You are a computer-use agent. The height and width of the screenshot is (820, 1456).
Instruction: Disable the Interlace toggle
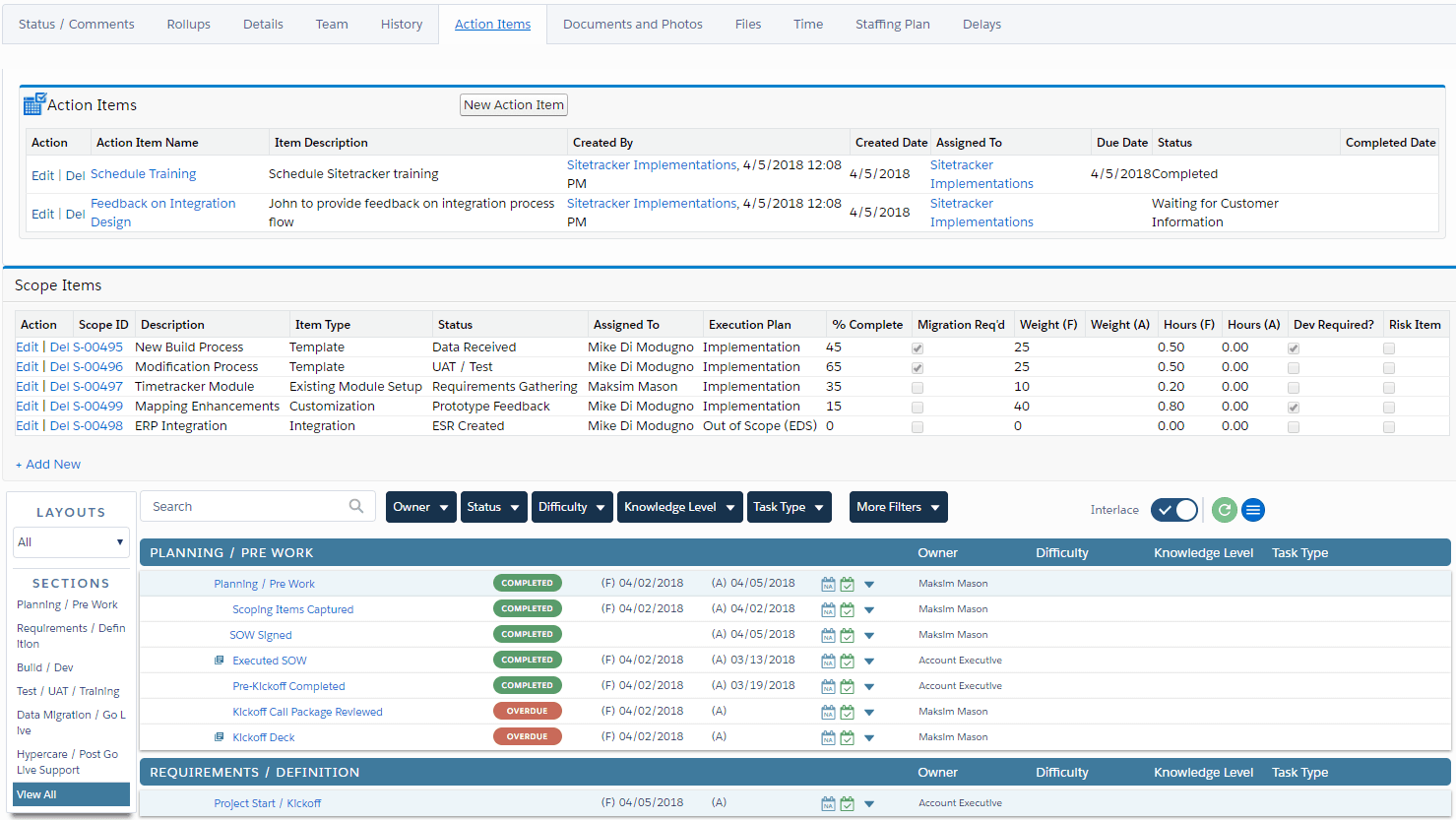click(x=1173, y=510)
